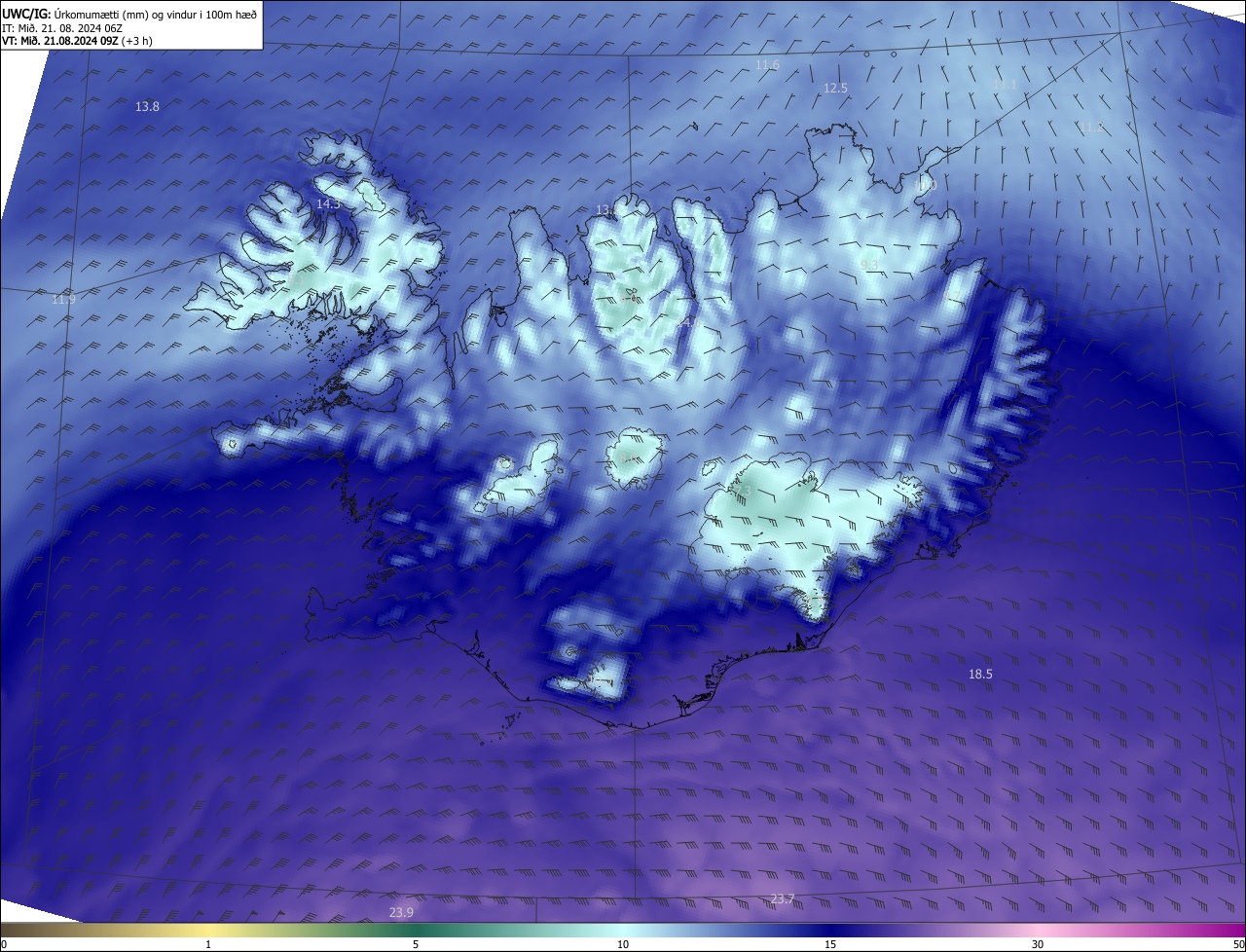Click the 11.6 value on the map
This screenshot has width=1246, height=952.
coord(767,64)
